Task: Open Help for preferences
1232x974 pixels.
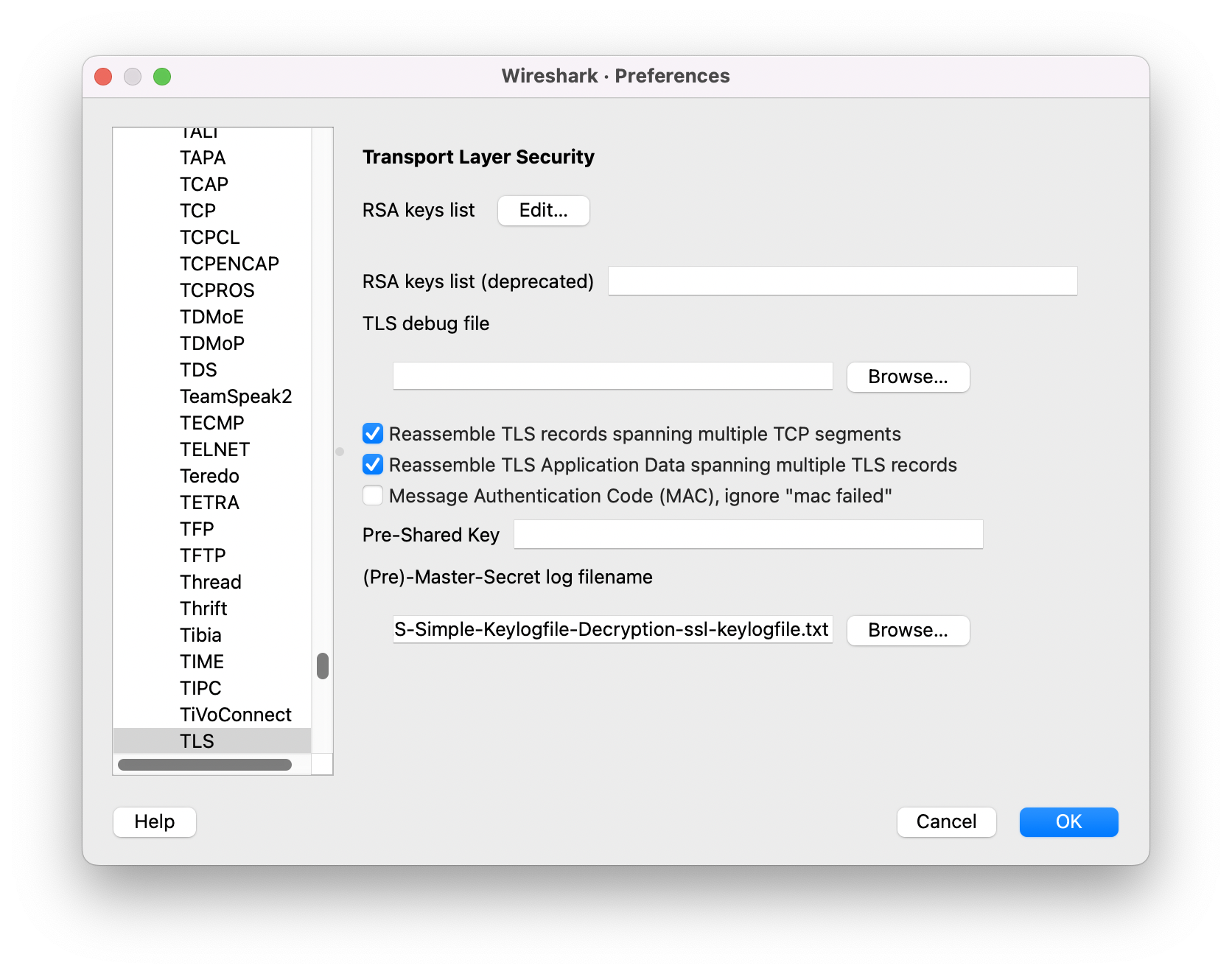Action: click(155, 822)
